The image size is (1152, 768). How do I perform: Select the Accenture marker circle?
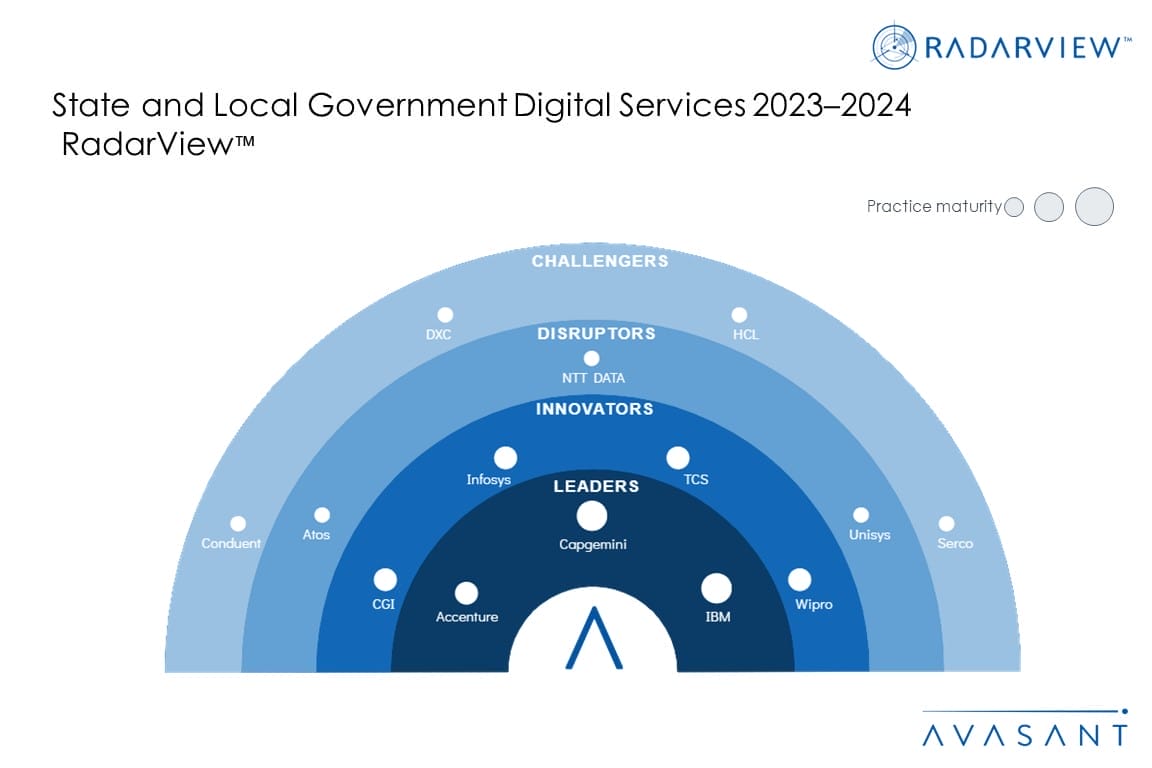click(x=466, y=593)
